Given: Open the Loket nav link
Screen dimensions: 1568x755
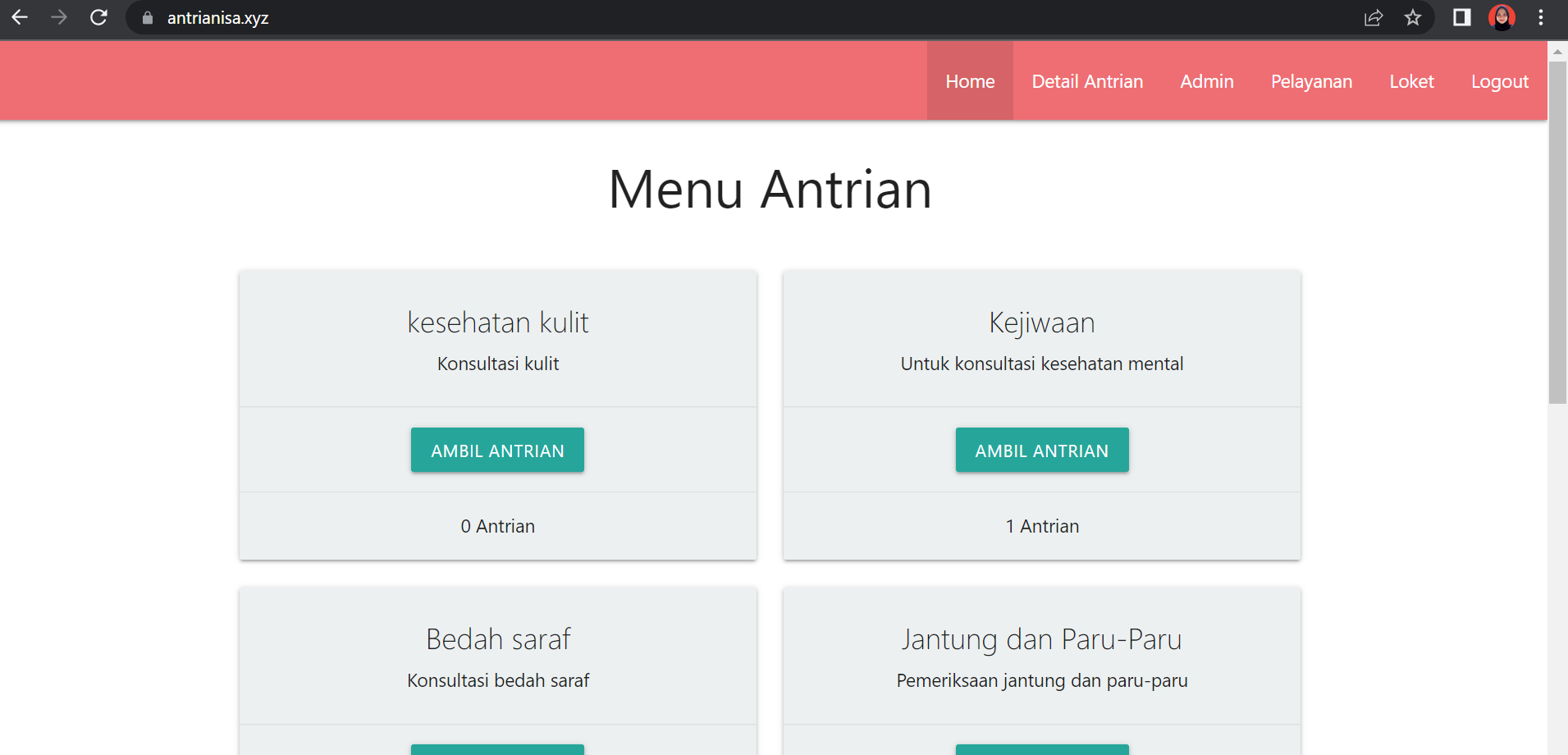Looking at the screenshot, I should tap(1411, 81).
